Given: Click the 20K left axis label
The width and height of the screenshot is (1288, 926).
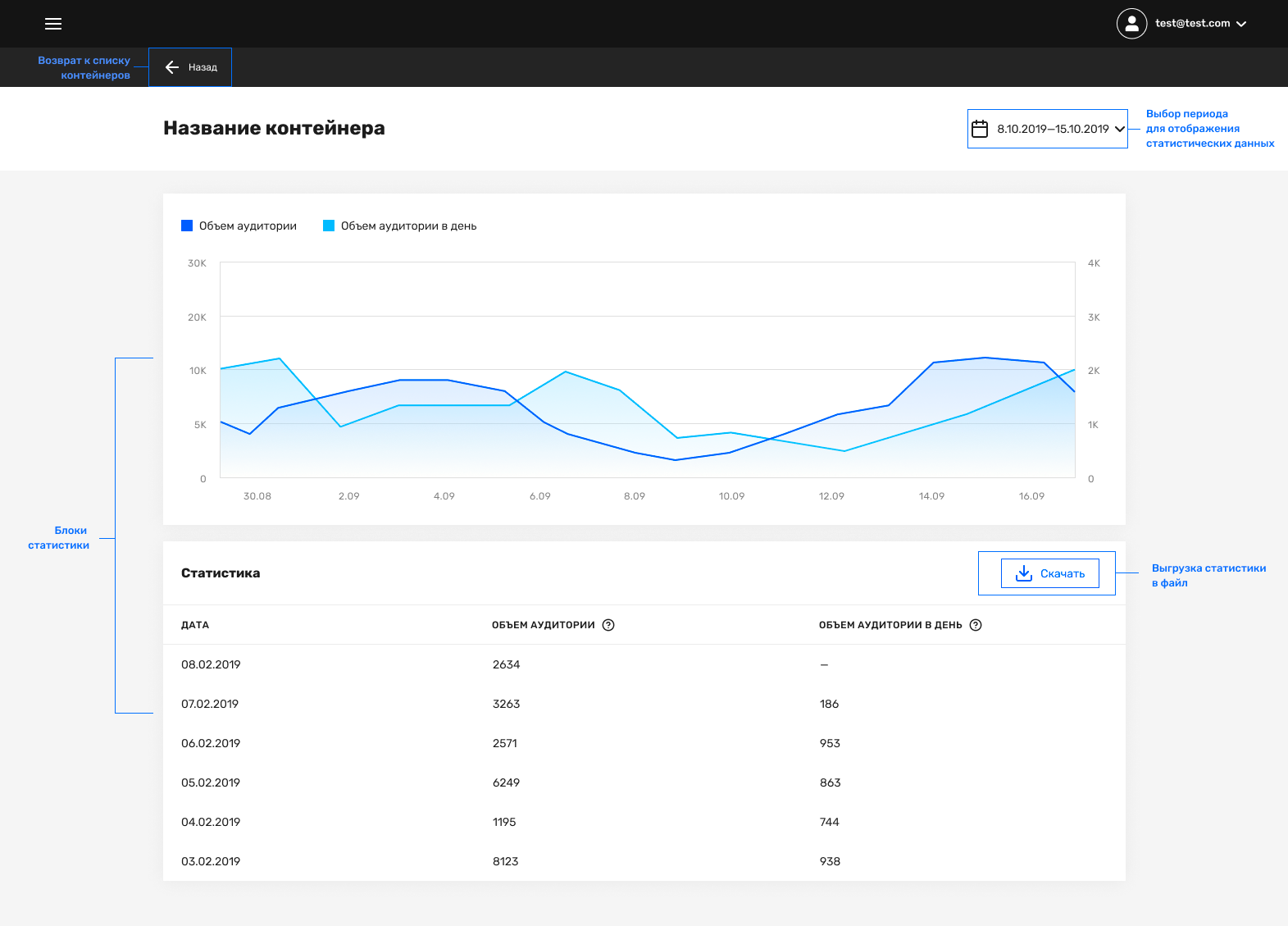Looking at the screenshot, I should [x=198, y=317].
